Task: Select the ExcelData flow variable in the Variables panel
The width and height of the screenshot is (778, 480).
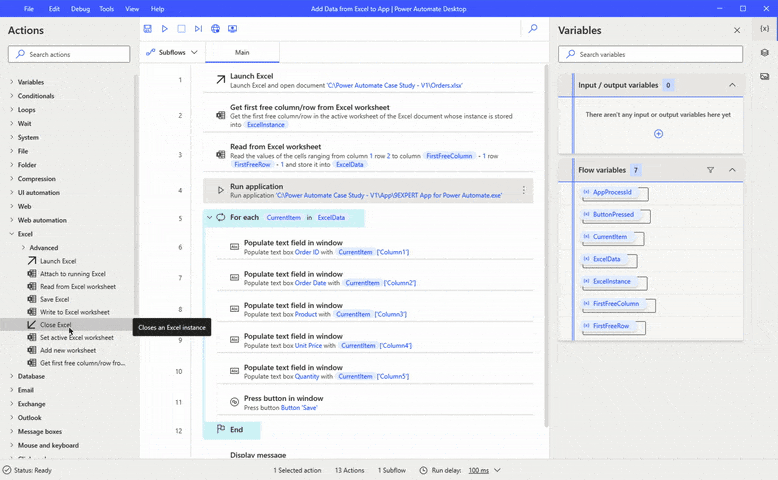Action: point(606,259)
